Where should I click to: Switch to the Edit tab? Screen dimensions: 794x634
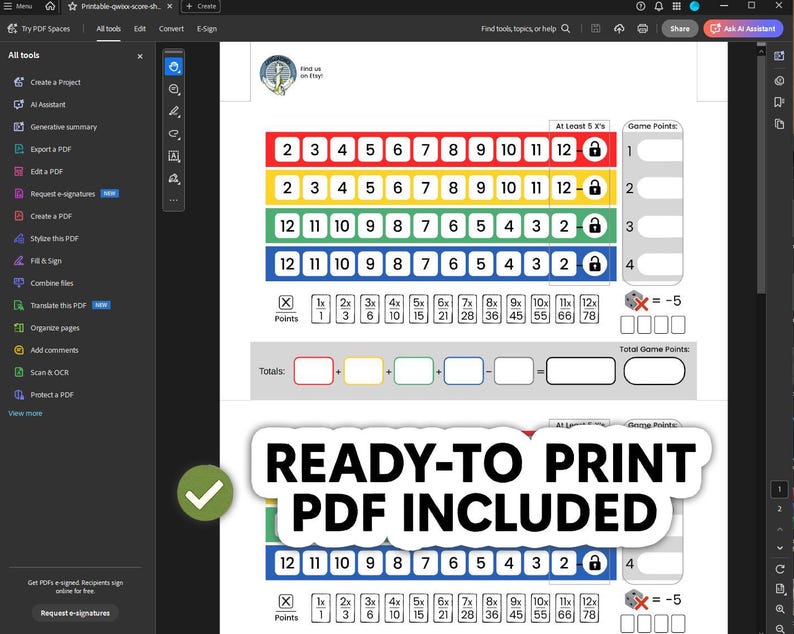coord(140,29)
